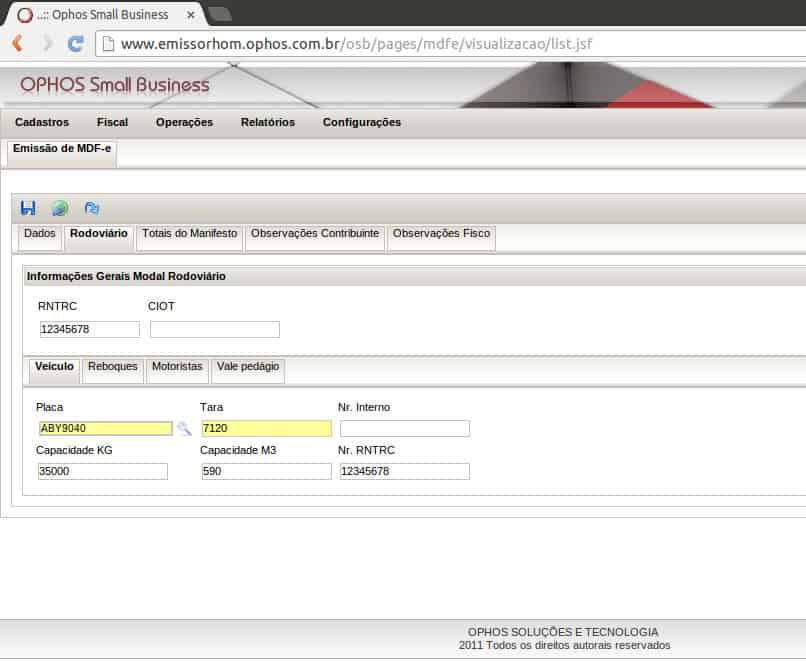Click the Placa field with ABY9040
806x661 pixels.
pyautogui.click(x=105, y=428)
